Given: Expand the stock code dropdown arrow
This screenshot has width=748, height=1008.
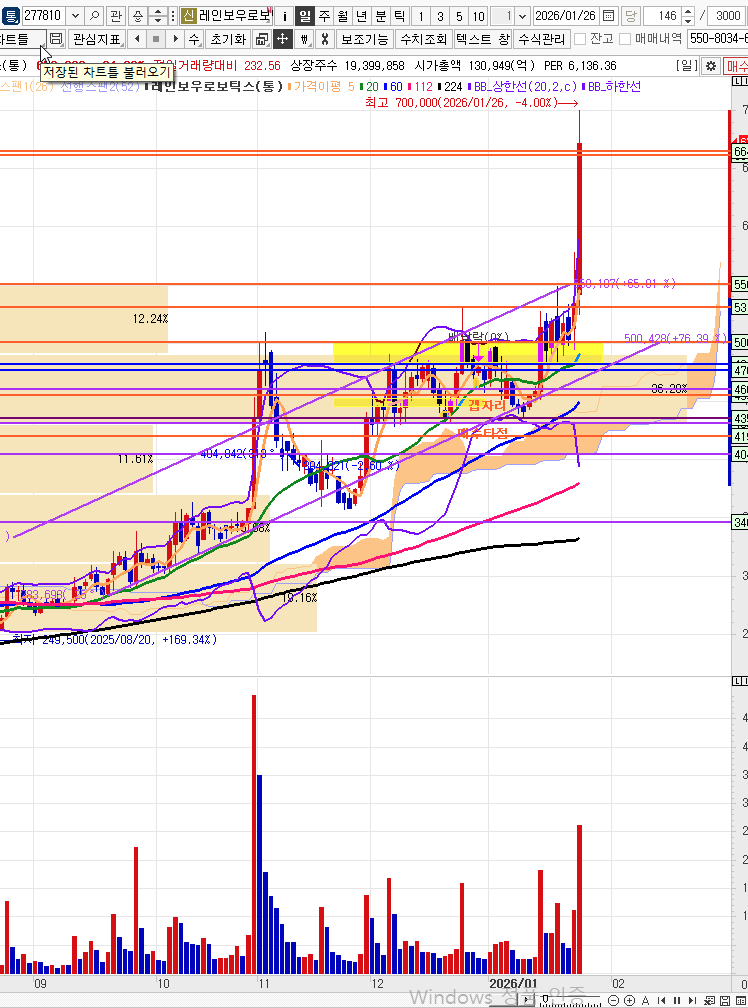Looking at the screenshot, I should pos(75,16).
